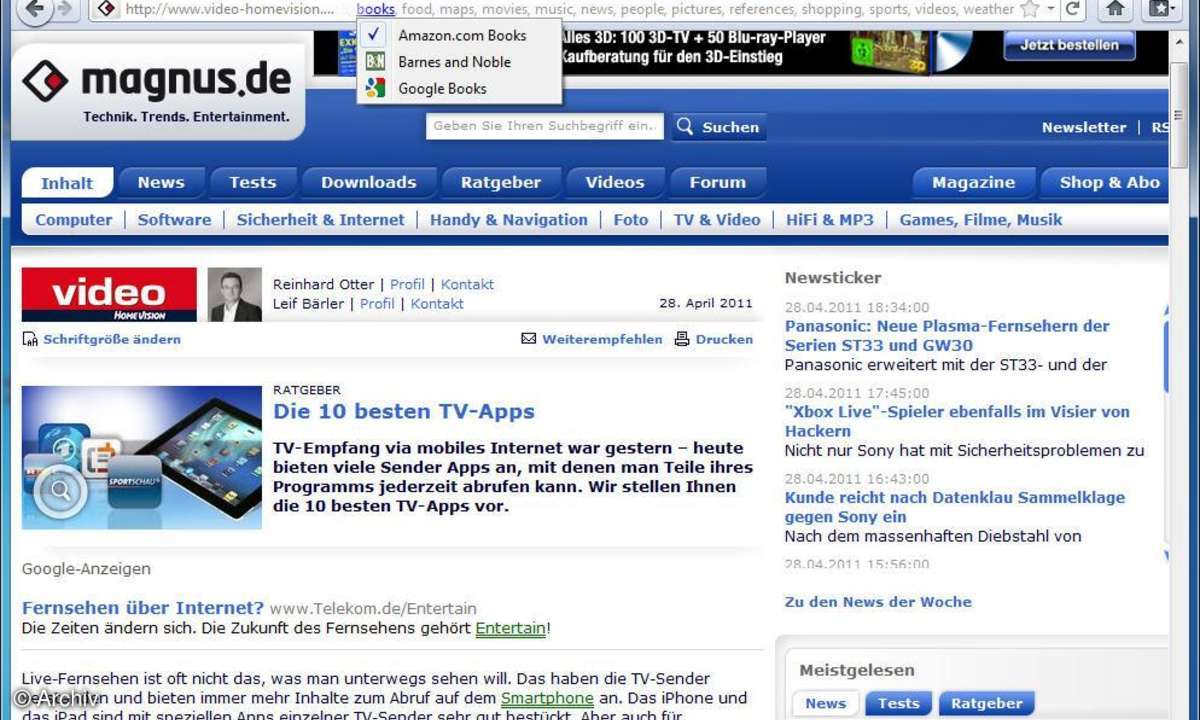
Task: Open the browser home page icon
Action: [x=1116, y=9]
